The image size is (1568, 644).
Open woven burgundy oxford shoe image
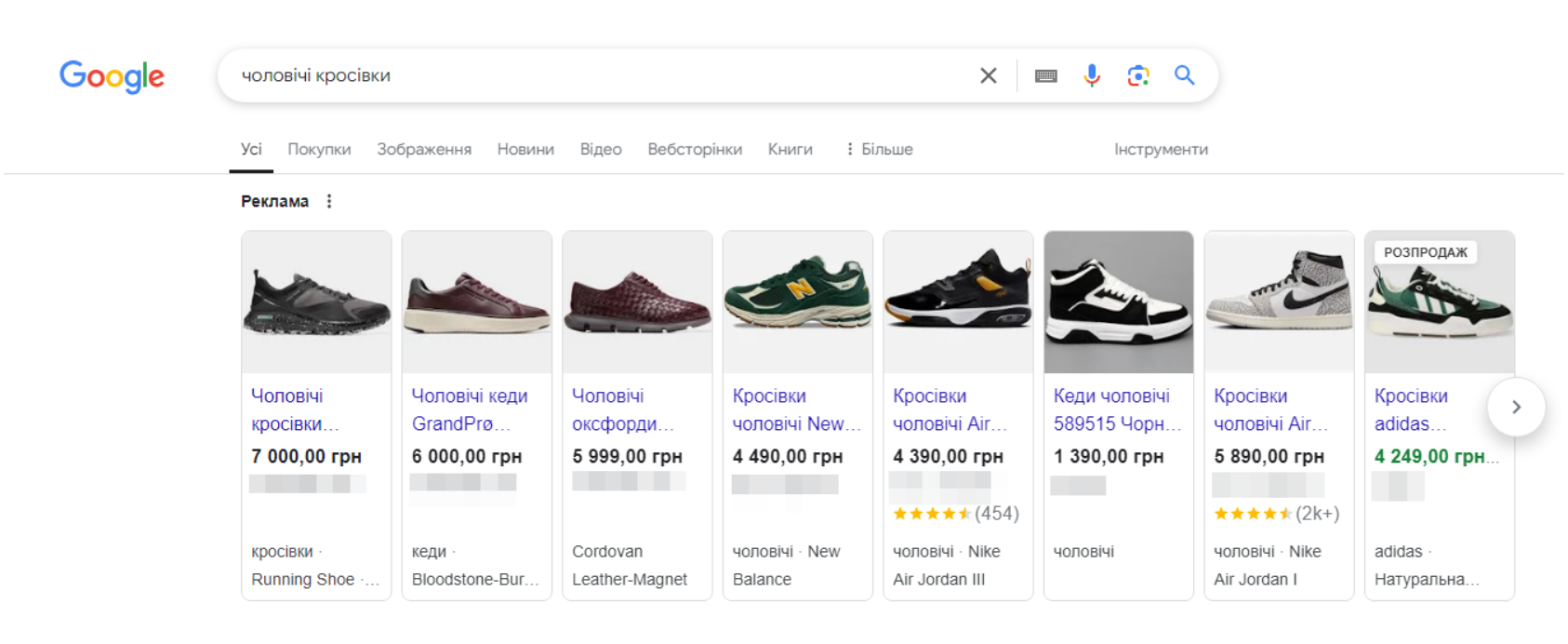point(637,302)
